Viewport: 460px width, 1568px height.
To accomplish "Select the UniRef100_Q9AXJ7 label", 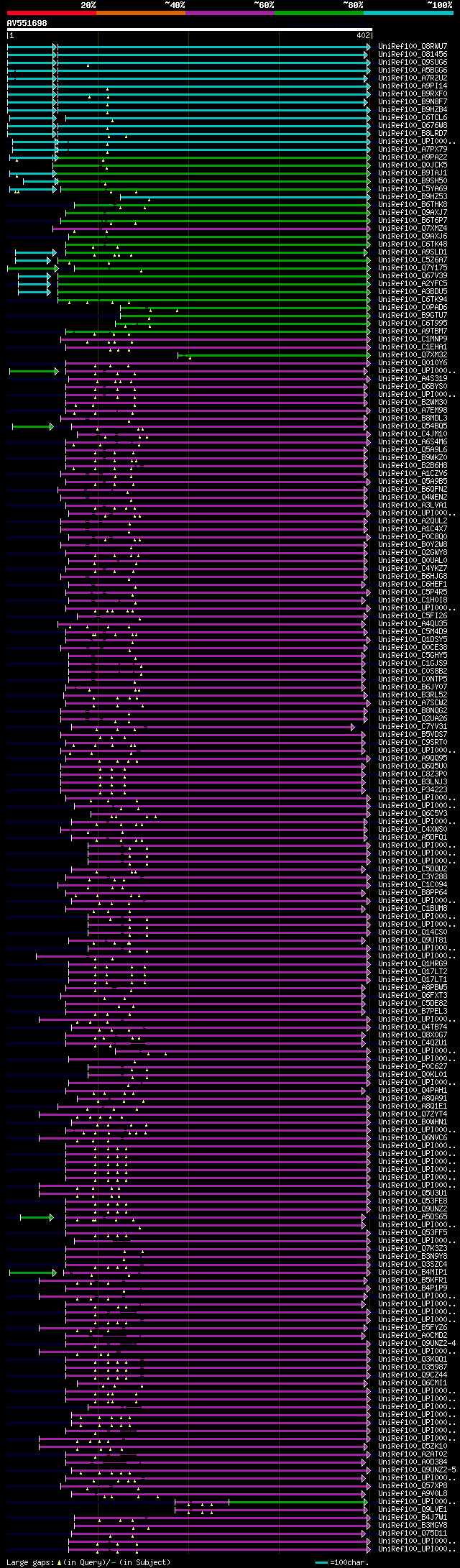I will point(413,213).
